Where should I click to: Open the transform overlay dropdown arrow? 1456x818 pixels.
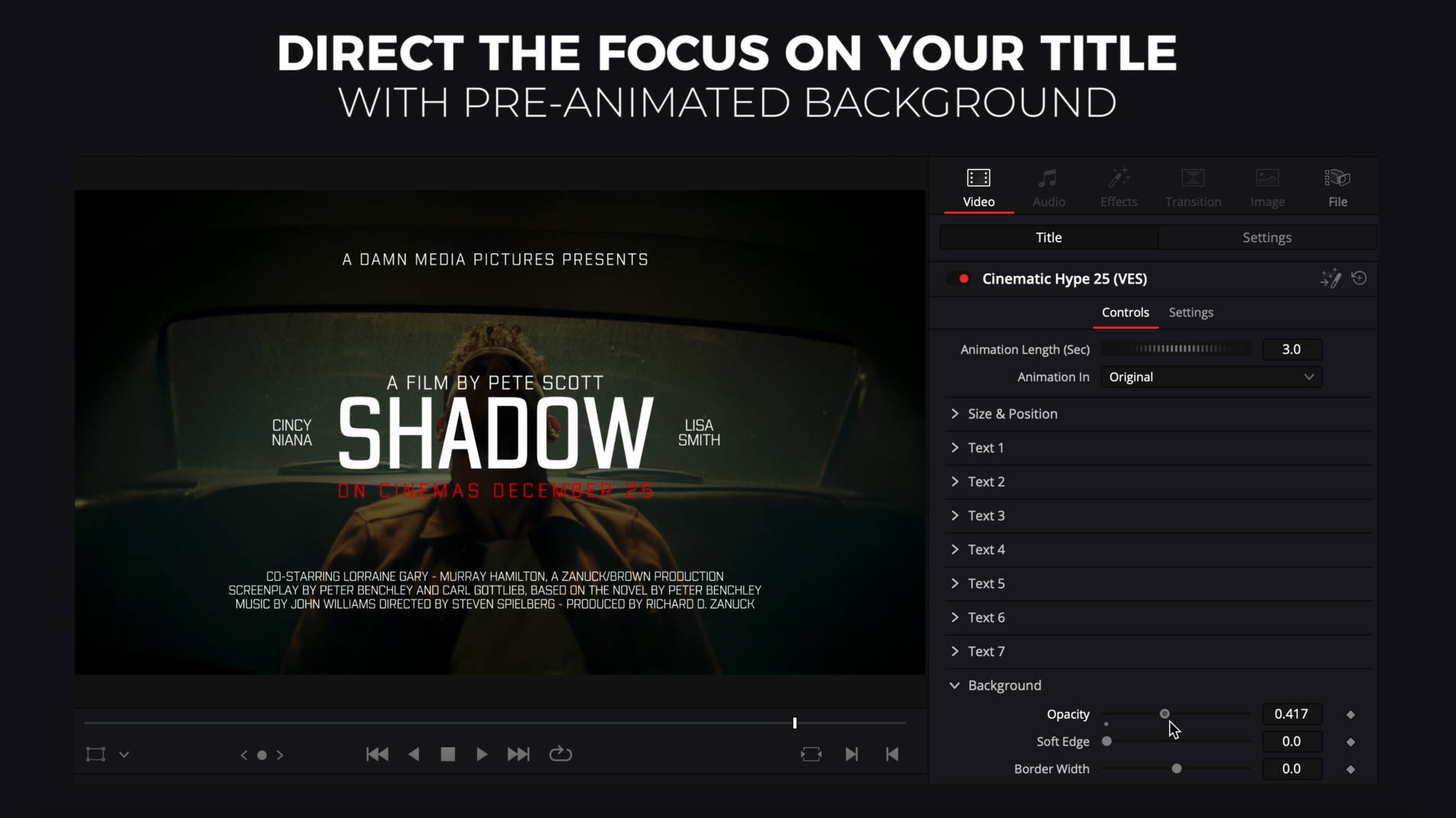click(124, 755)
